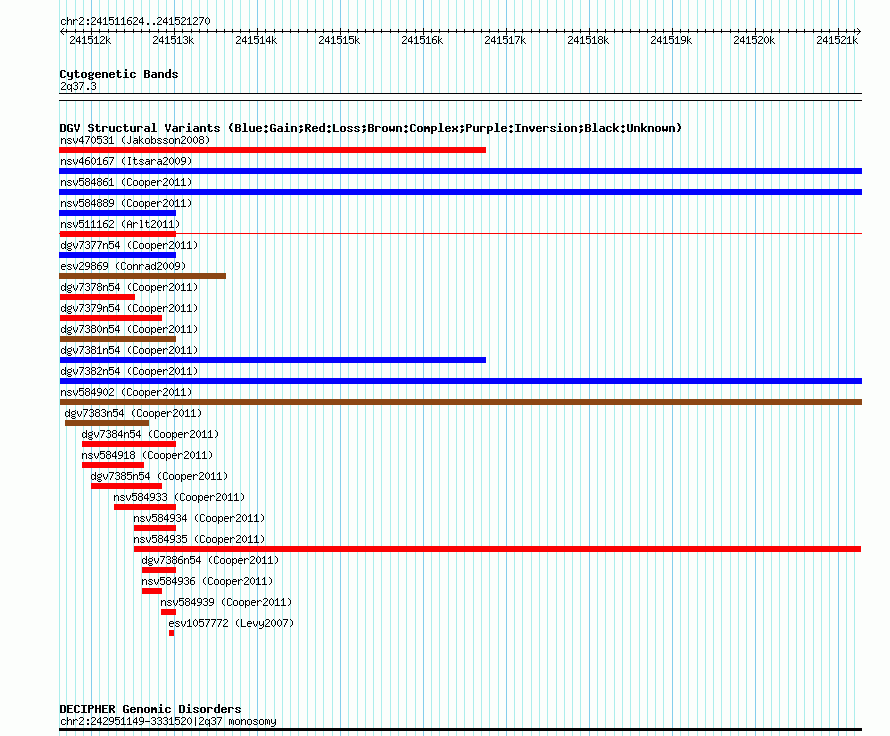Click the nsv584934 (Cooper2011) label

[199, 518]
